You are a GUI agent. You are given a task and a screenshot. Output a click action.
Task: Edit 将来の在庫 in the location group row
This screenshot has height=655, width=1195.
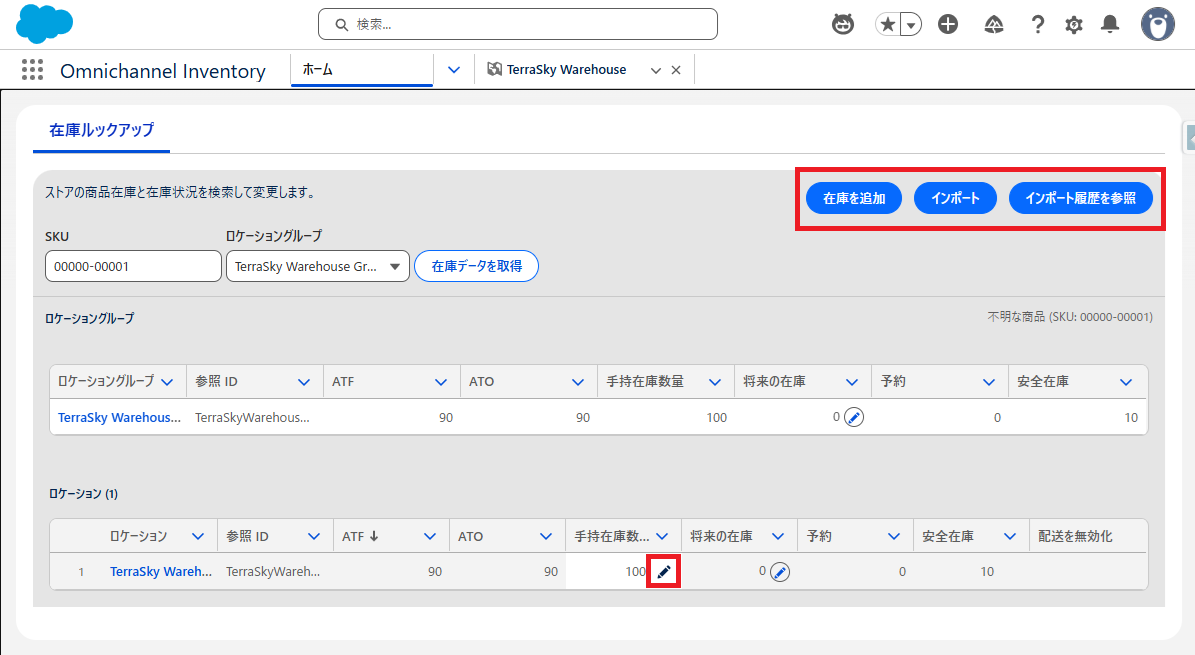point(853,417)
